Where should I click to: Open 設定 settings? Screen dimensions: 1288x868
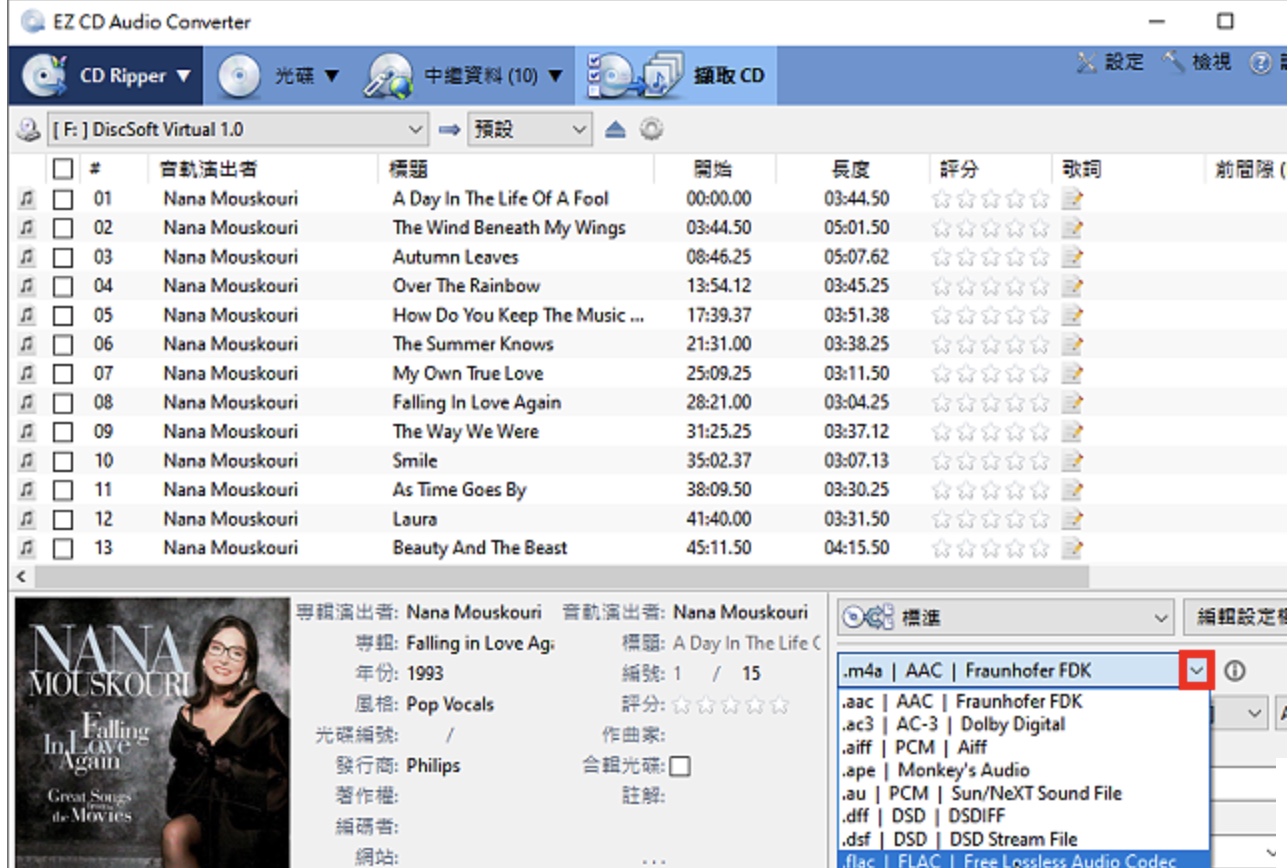(1110, 62)
